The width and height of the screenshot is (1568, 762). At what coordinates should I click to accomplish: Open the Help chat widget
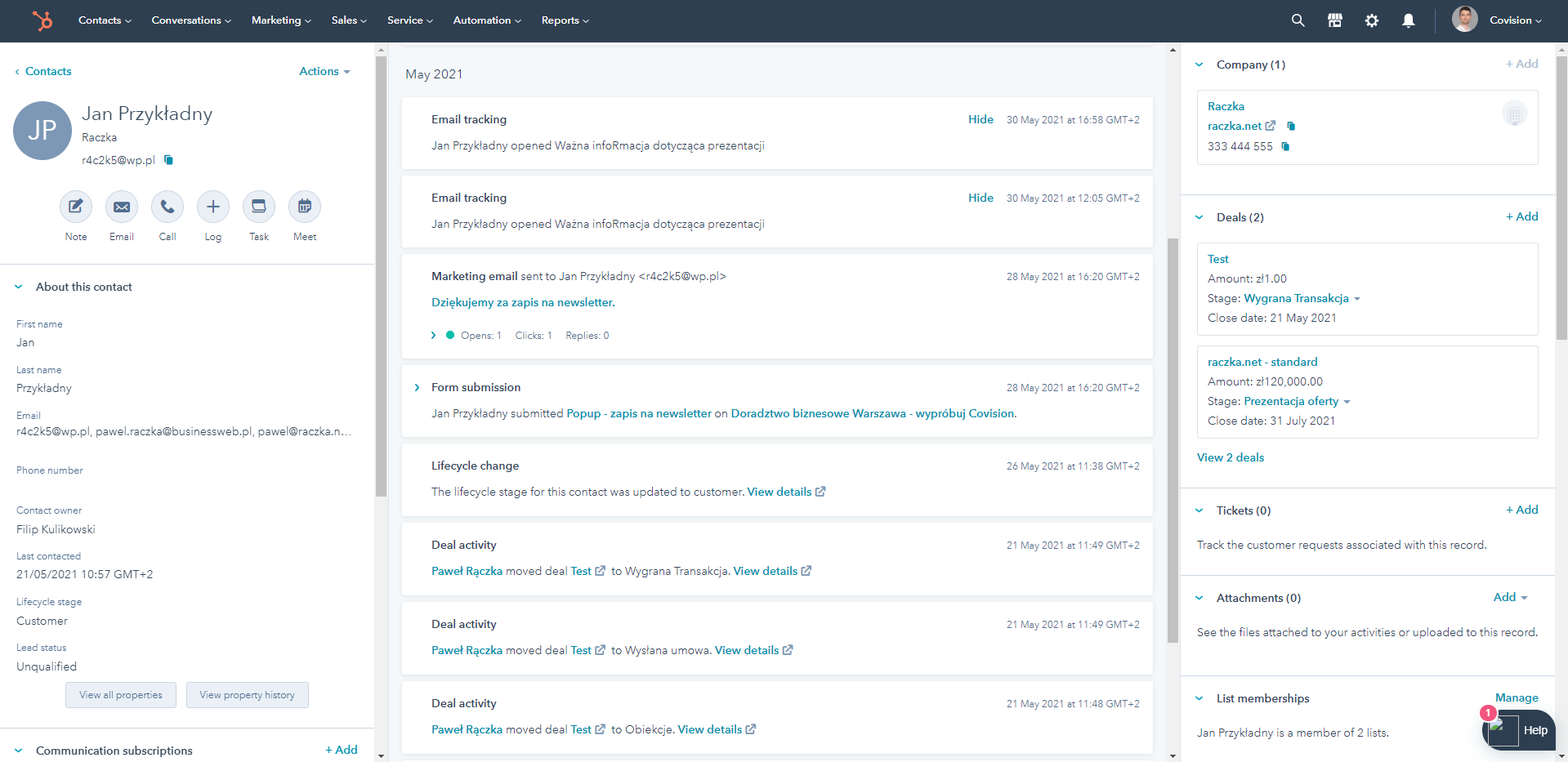1519,730
